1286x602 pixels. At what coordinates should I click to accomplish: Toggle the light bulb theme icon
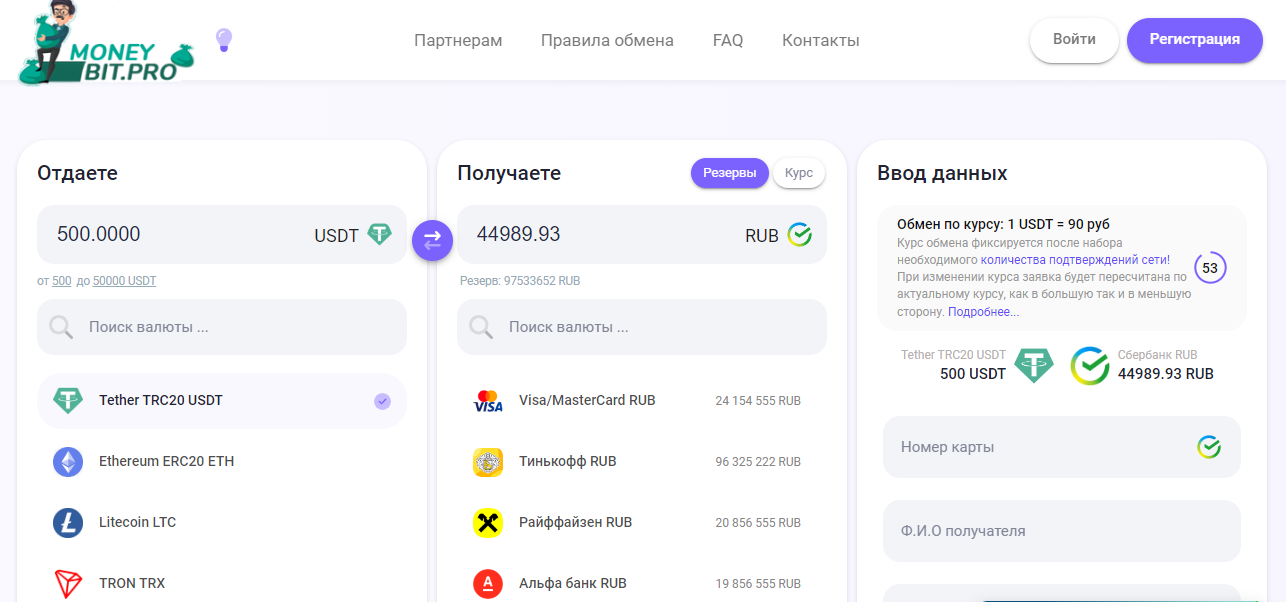tap(224, 40)
